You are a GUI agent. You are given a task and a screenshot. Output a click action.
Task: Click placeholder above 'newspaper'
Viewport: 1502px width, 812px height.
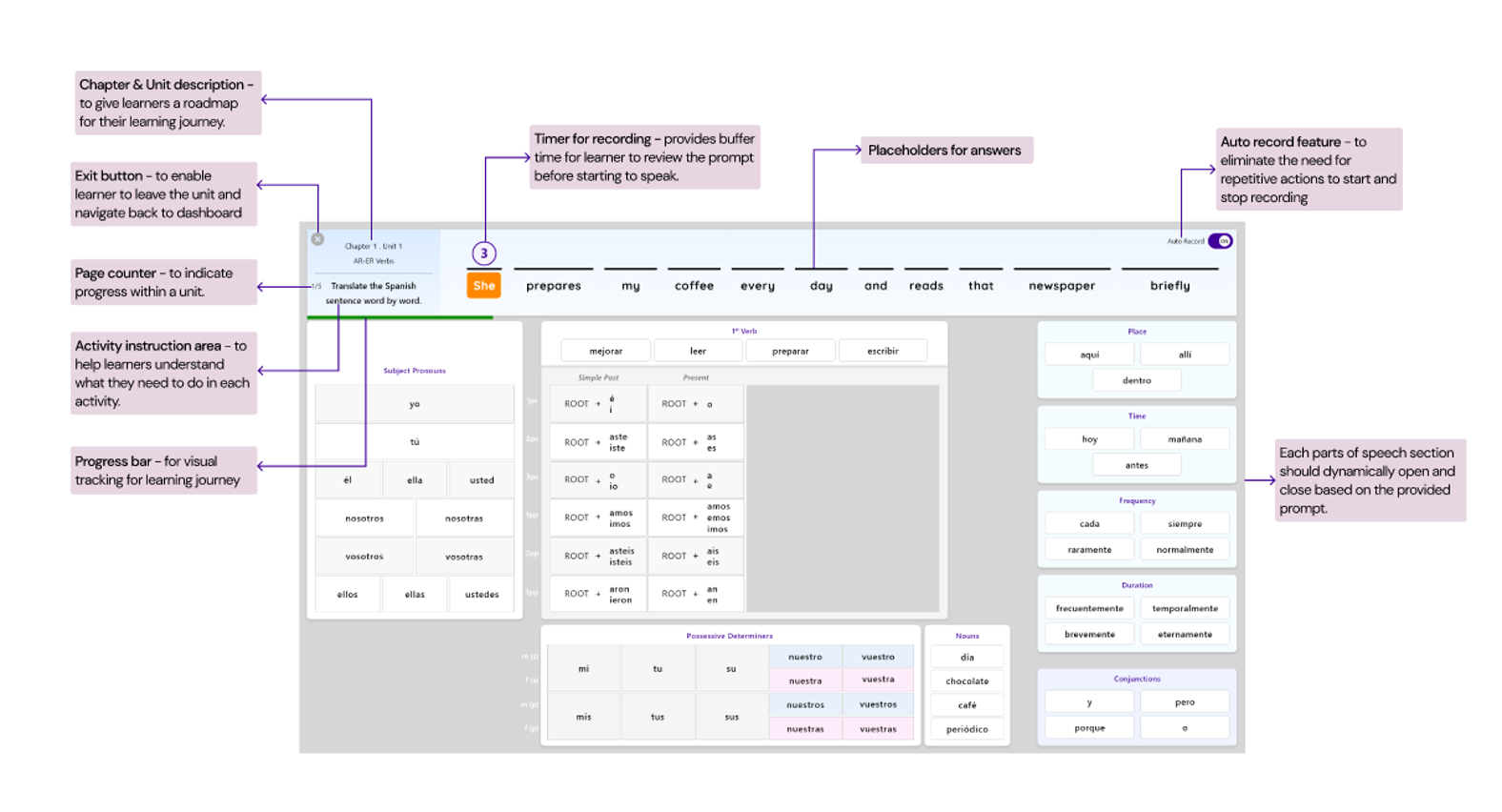[1062, 270]
